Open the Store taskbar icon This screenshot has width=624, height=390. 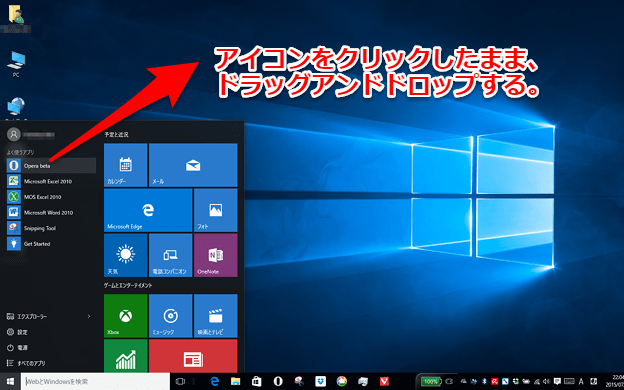[x=257, y=382]
